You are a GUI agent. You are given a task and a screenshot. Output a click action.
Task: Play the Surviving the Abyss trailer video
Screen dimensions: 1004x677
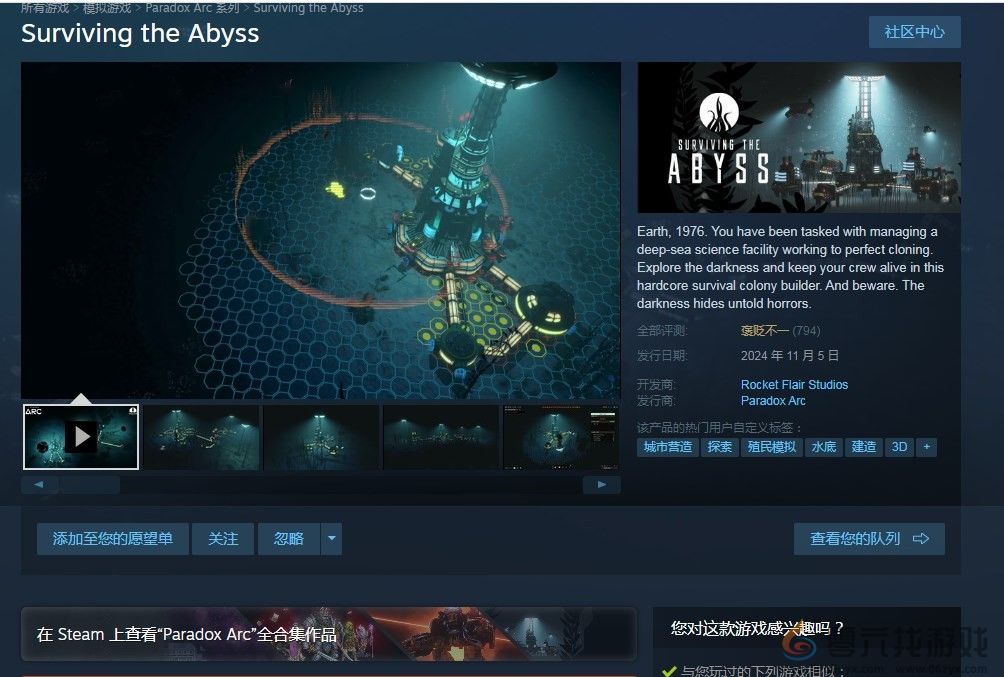point(81,436)
